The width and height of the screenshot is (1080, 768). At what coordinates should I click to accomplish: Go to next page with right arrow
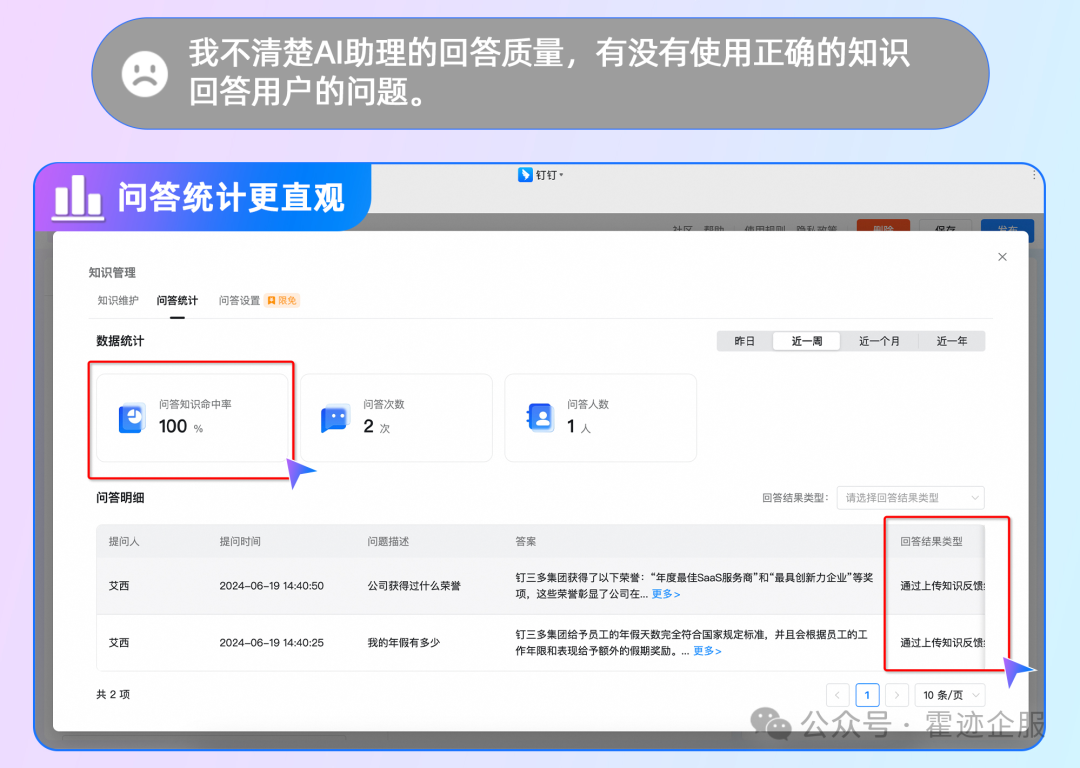[x=897, y=695]
